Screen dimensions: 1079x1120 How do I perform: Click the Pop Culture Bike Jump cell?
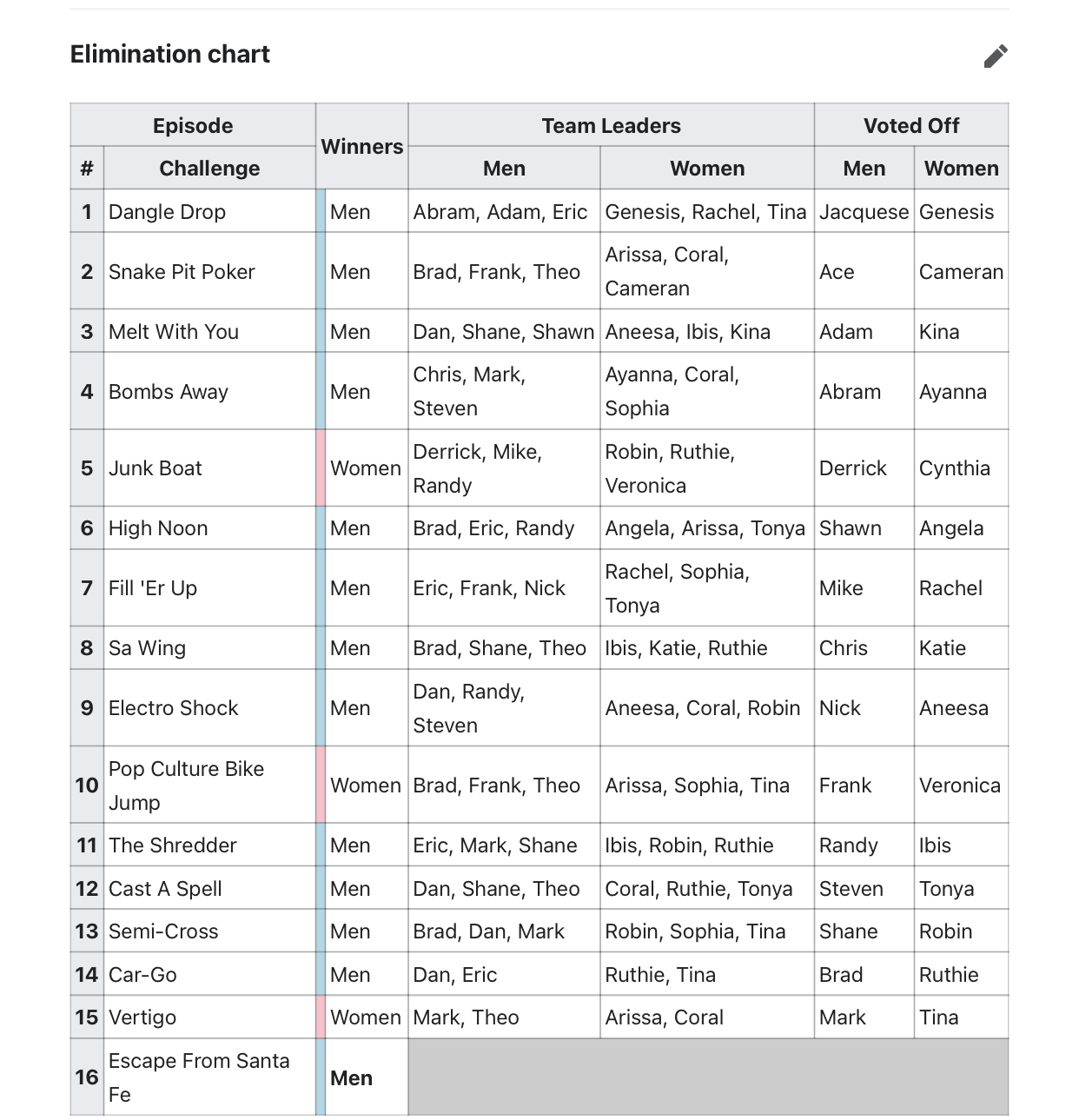coord(209,785)
